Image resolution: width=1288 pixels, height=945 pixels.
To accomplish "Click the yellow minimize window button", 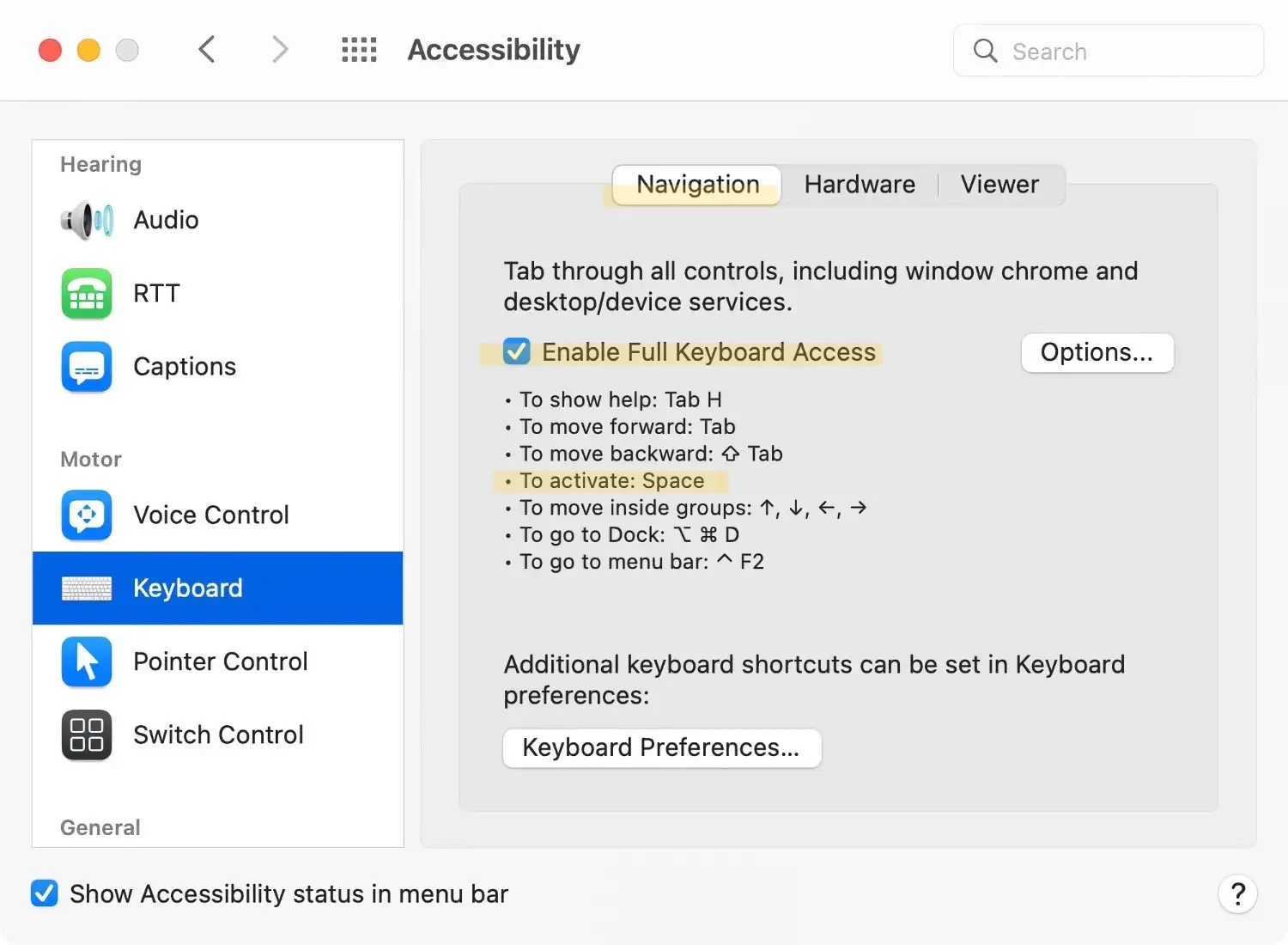I will click(88, 51).
